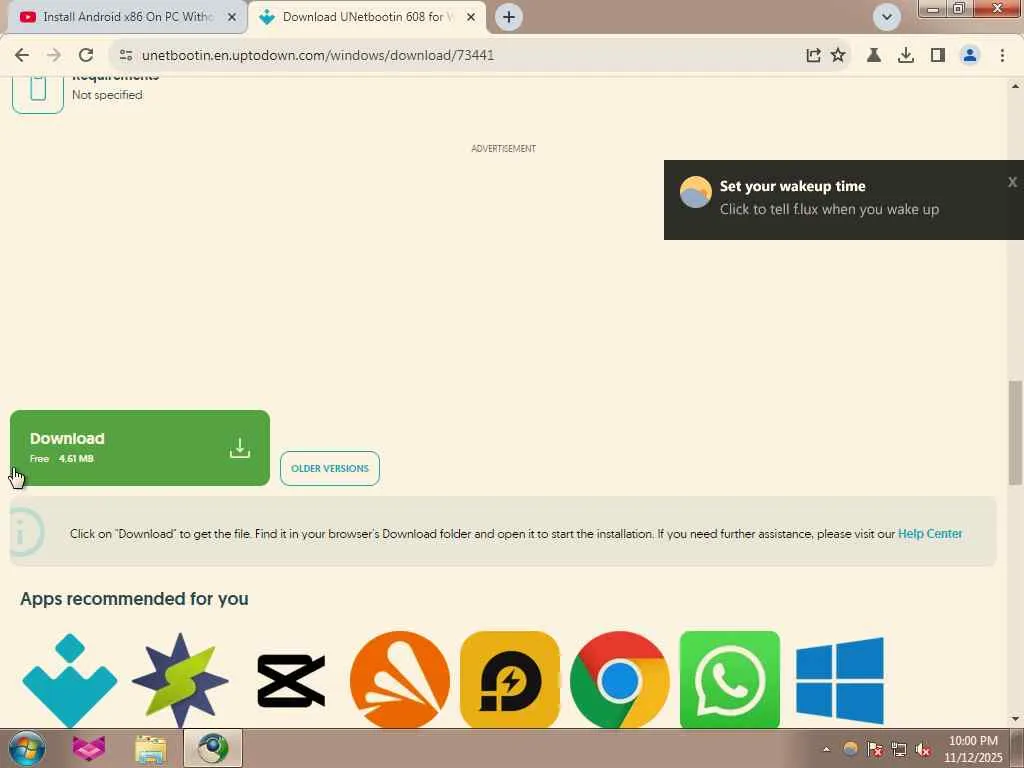Screen dimensions: 1024x768
Task: Click the f.lux tray icon
Action: [x=850, y=749]
